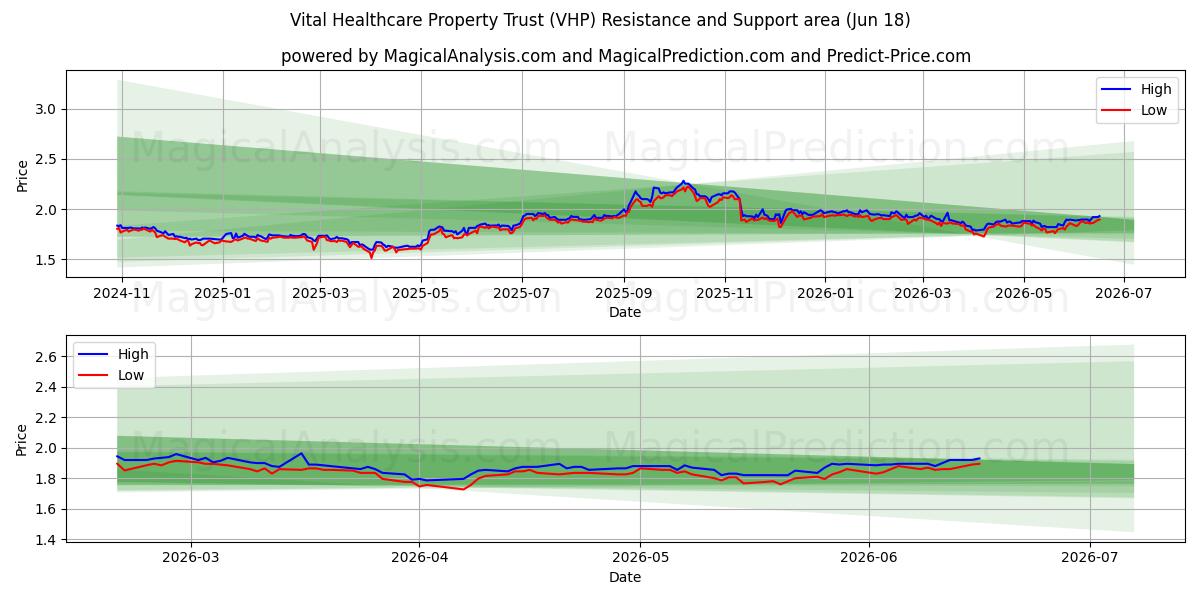This screenshot has width=1200, height=600.
Task: Click the 'Price' axis label of bottom chart
Action: pos(22,439)
